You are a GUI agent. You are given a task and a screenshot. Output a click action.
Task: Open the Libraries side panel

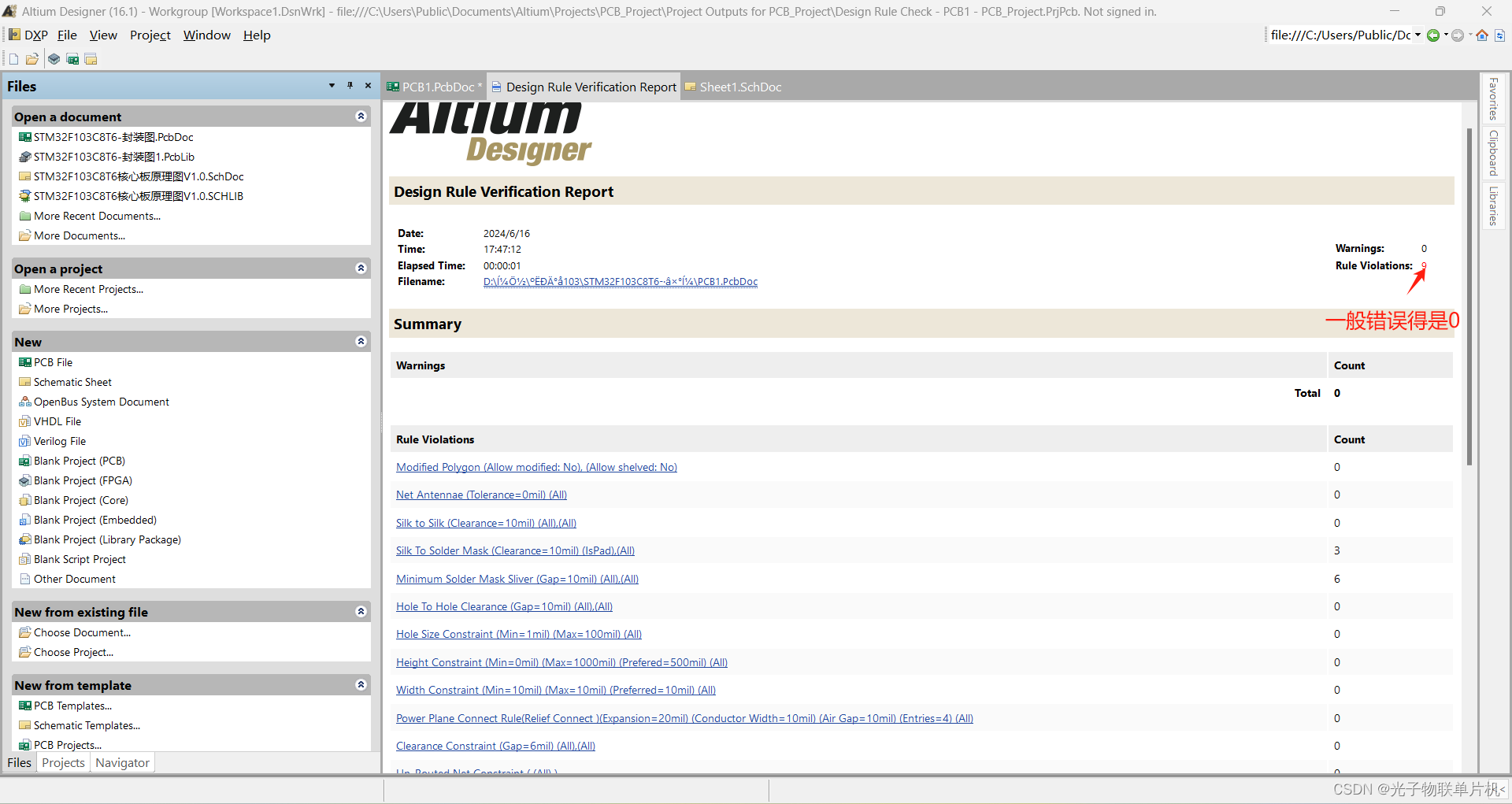click(x=1492, y=205)
